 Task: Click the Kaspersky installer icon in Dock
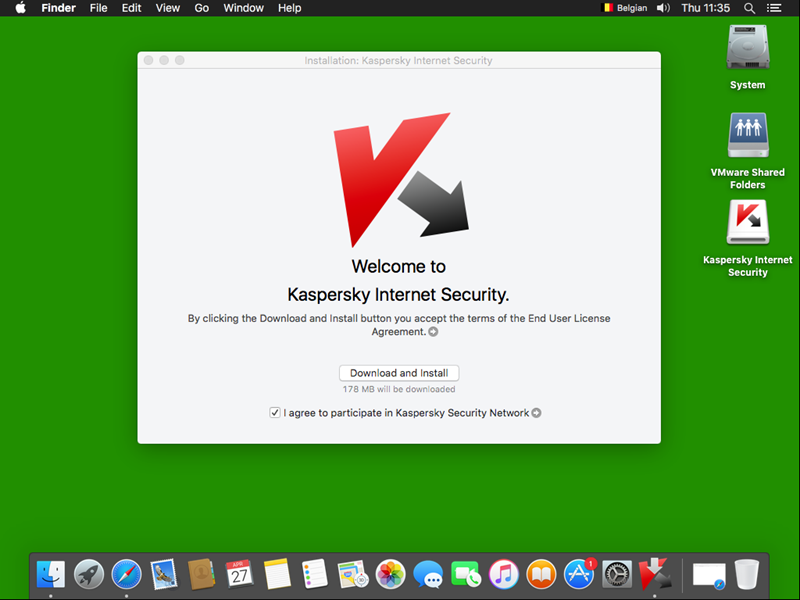click(x=654, y=574)
